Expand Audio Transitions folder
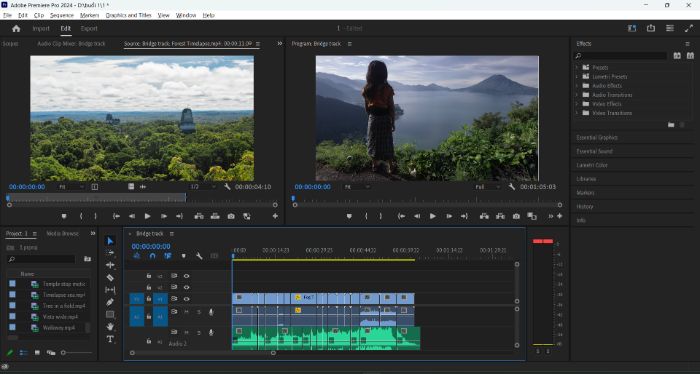The image size is (700, 374). click(576, 95)
